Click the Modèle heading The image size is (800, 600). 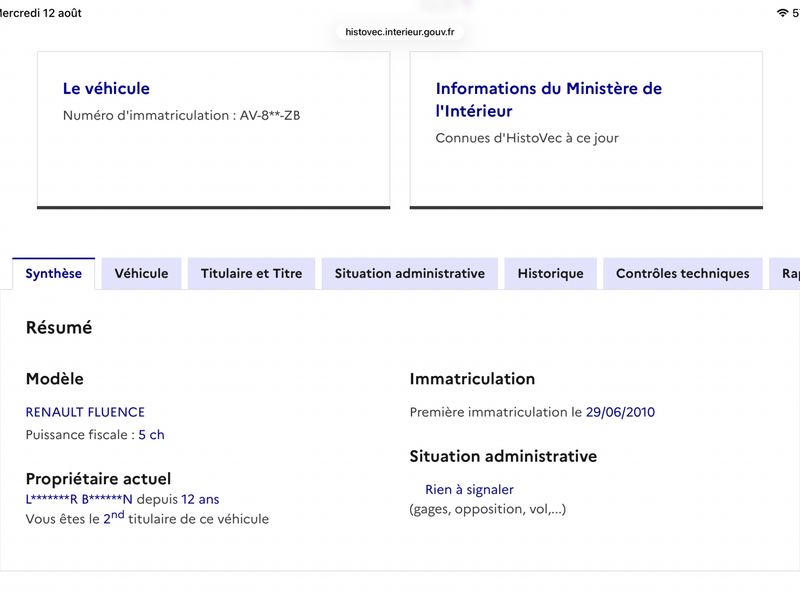[x=55, y=379]
